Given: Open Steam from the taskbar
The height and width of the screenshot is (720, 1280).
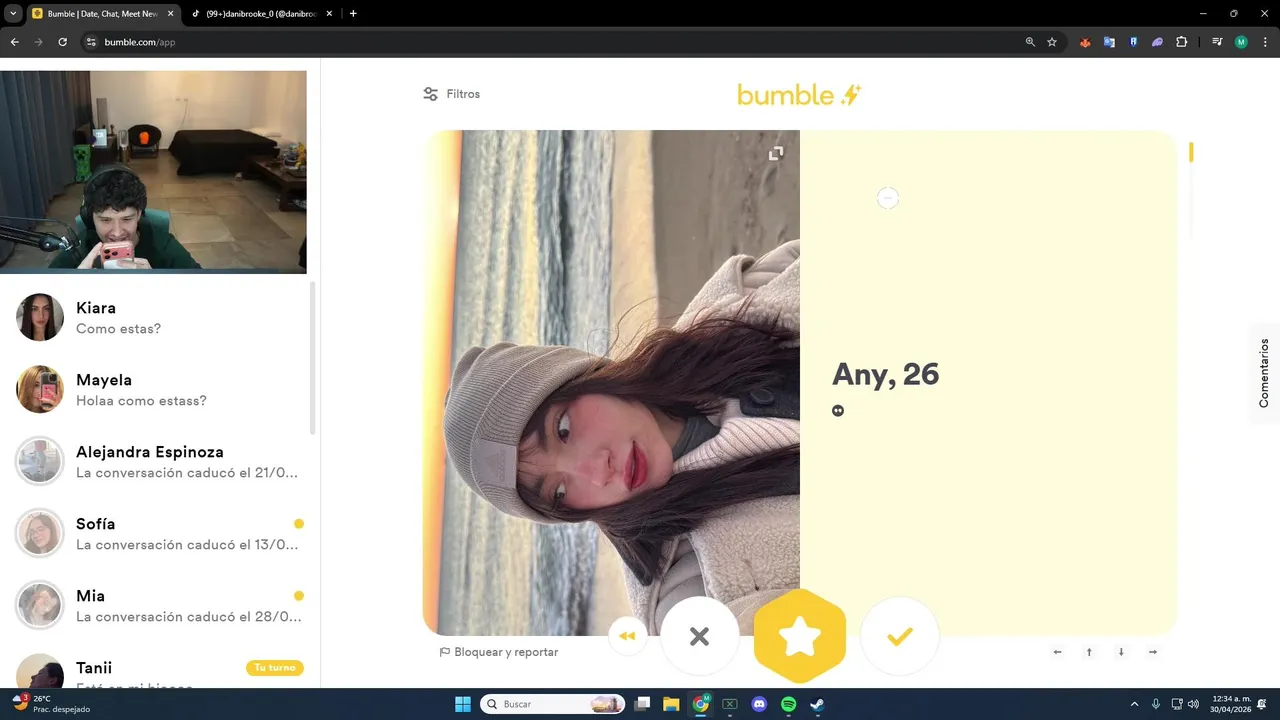Looking at the screenshot, I should (817, 704).
